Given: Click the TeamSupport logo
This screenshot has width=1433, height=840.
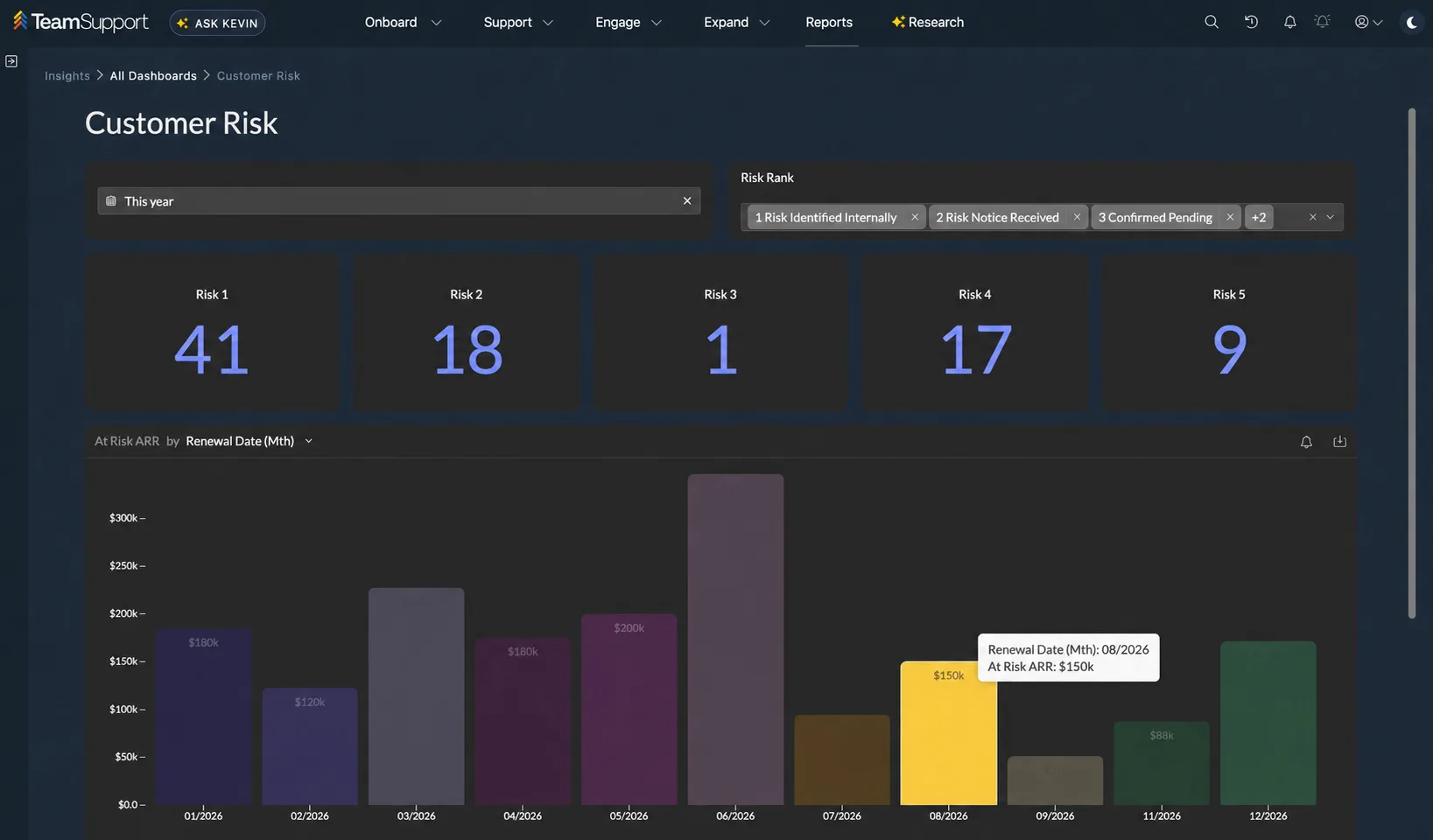Looking at the screenshot, I should pyautogui.click(x=81, y=22).
